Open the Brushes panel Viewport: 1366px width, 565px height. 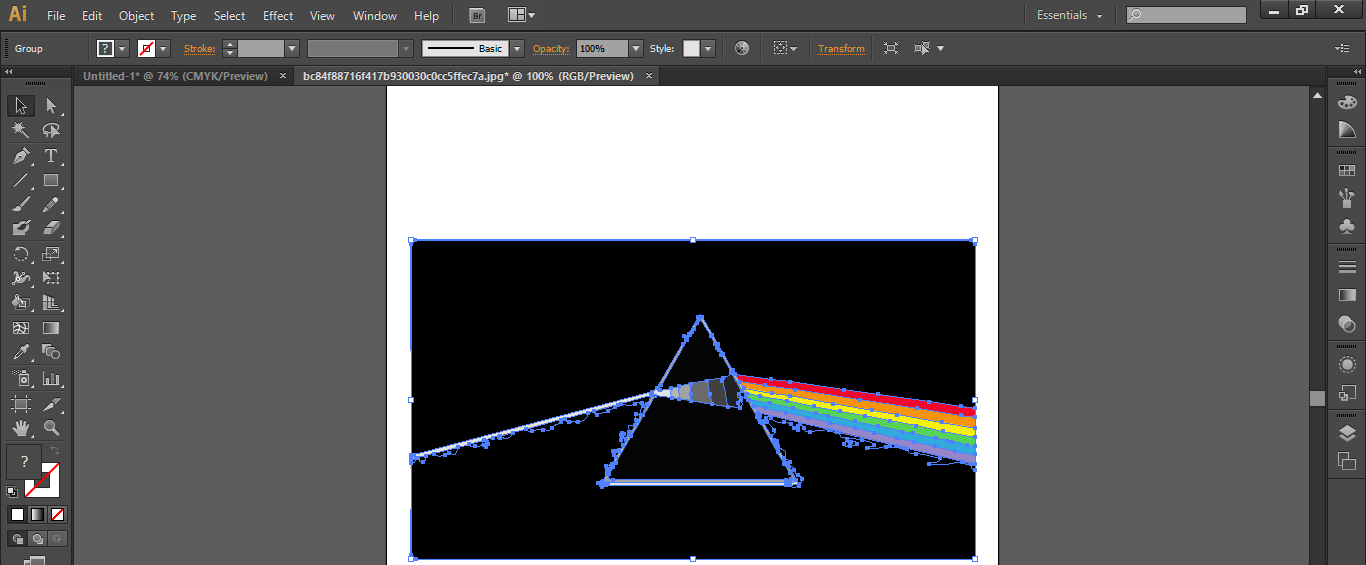point(1347,198)
